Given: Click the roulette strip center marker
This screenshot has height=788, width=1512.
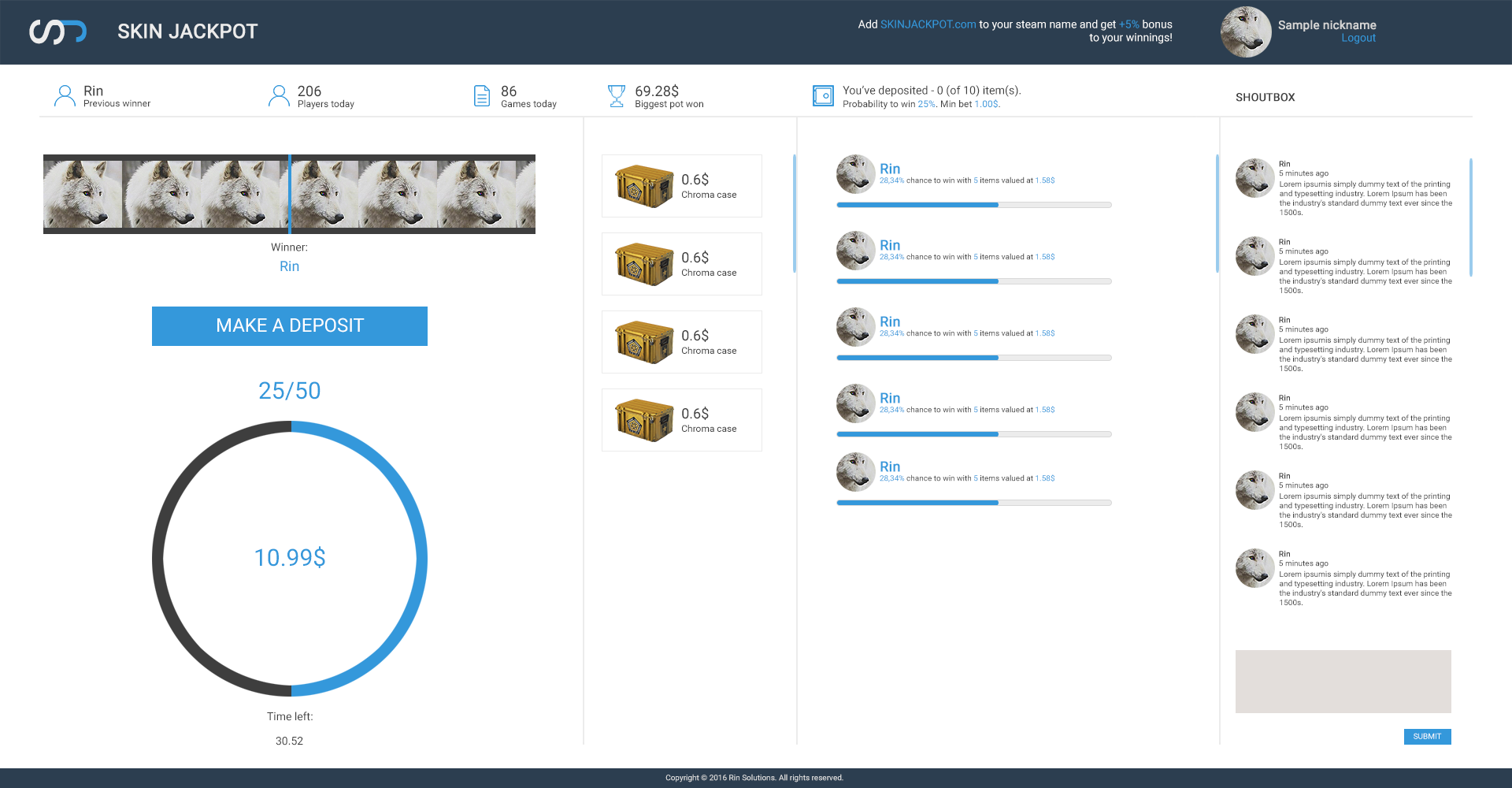Looking at the screenshot, I should pos(290,194).
